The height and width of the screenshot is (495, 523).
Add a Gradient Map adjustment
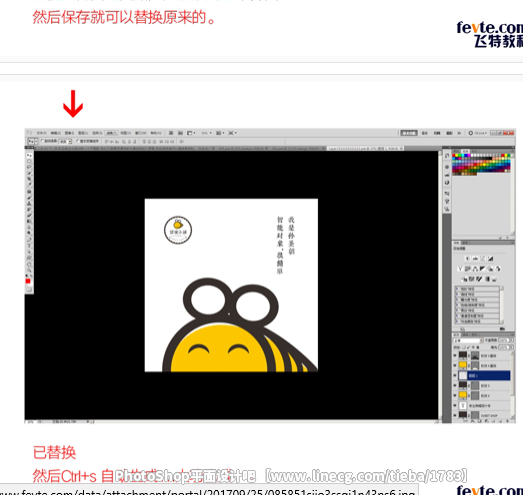487,279
